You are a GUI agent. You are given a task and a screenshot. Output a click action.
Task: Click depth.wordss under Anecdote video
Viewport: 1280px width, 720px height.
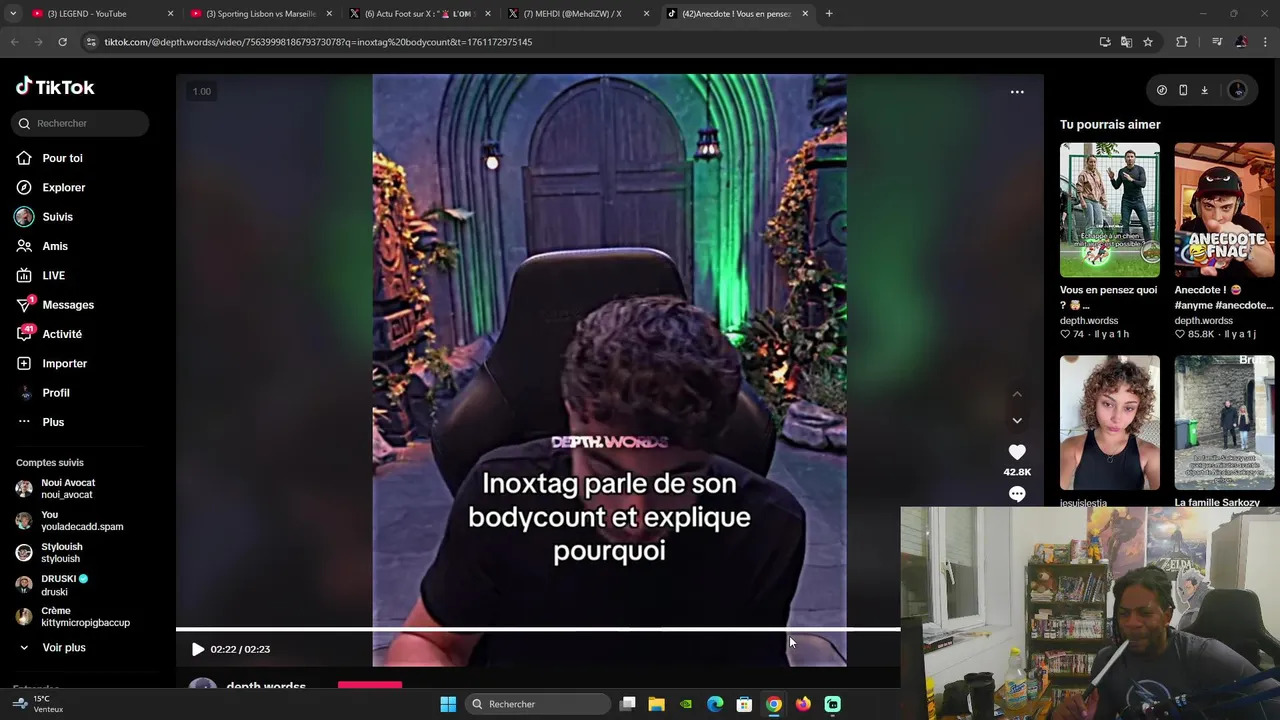pos(1203,321)
